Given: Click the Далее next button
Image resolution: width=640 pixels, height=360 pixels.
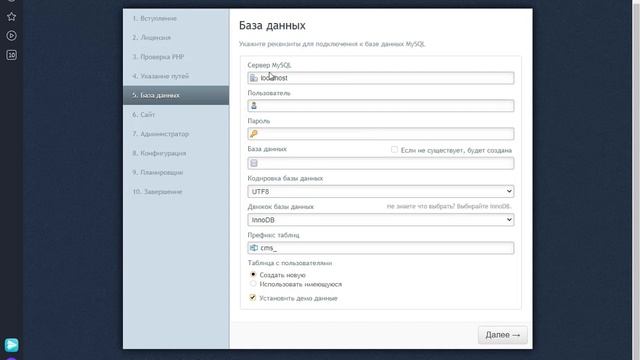Looking at the screenshot, I should point(502,335).
